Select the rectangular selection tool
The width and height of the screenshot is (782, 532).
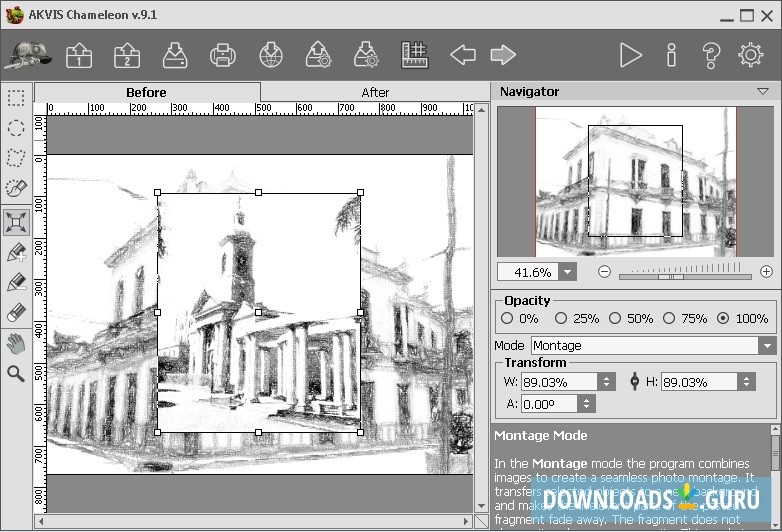pos(16,98)
